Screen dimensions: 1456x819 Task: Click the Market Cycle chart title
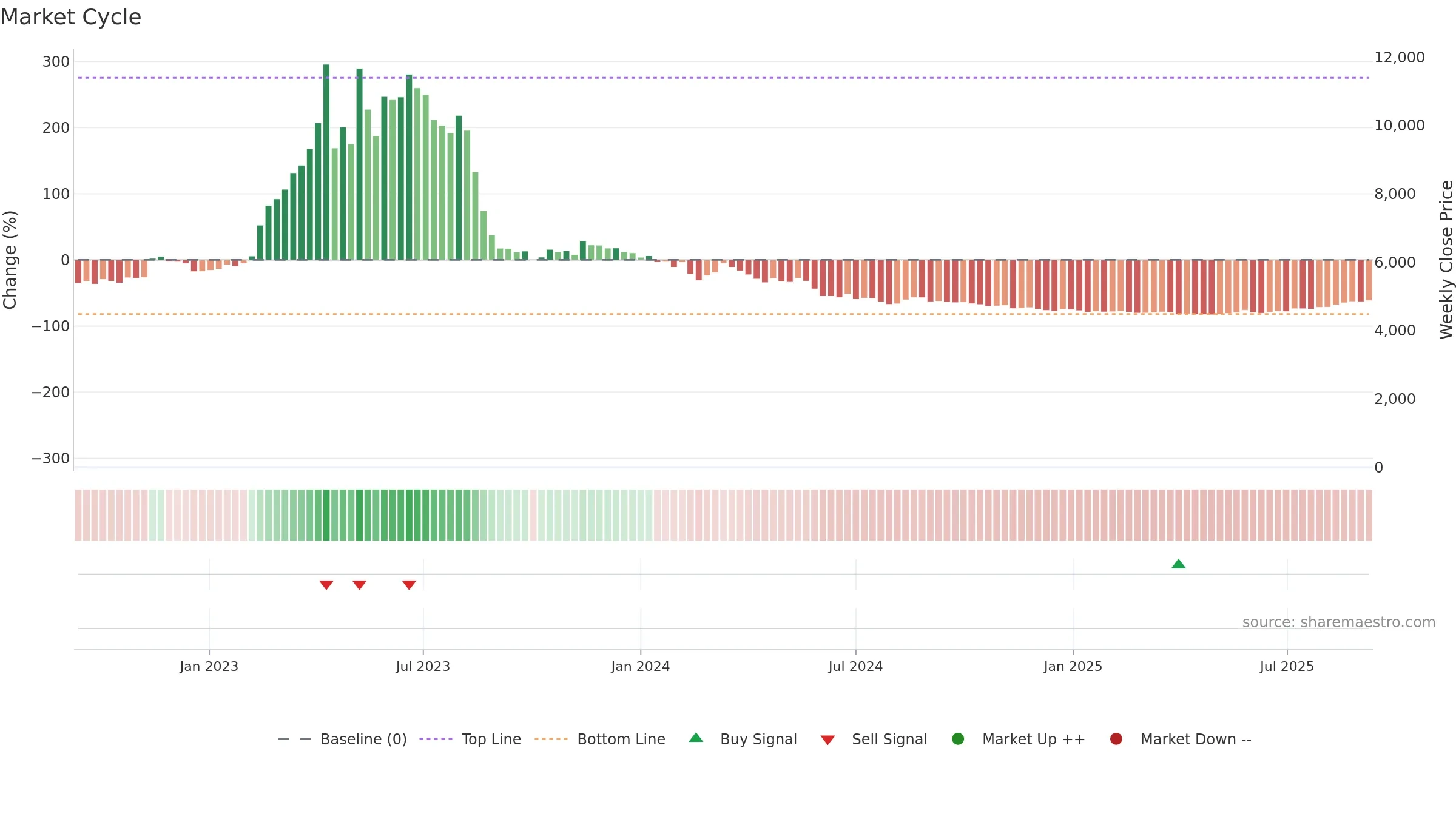pyautogui.click(x=71, y=17)
